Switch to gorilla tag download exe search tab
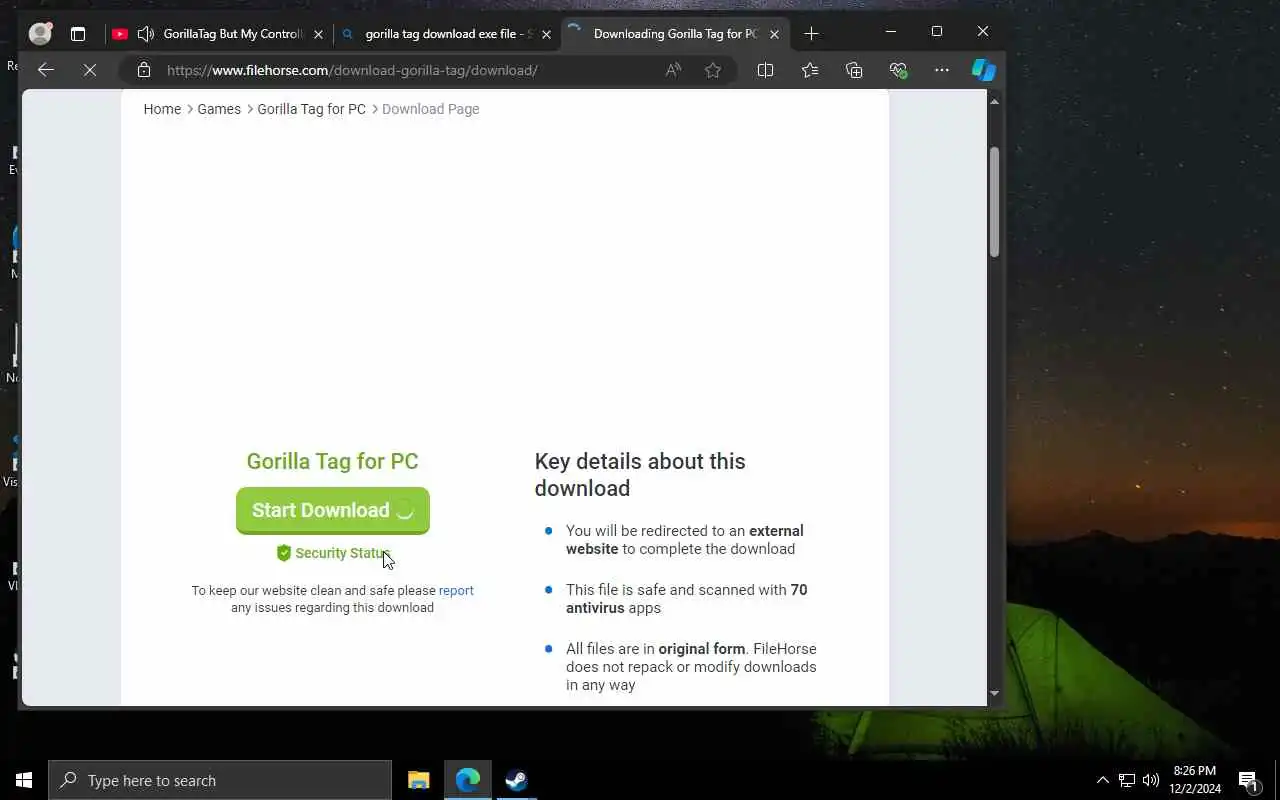 pyautogui.click(x=447, y=34)
